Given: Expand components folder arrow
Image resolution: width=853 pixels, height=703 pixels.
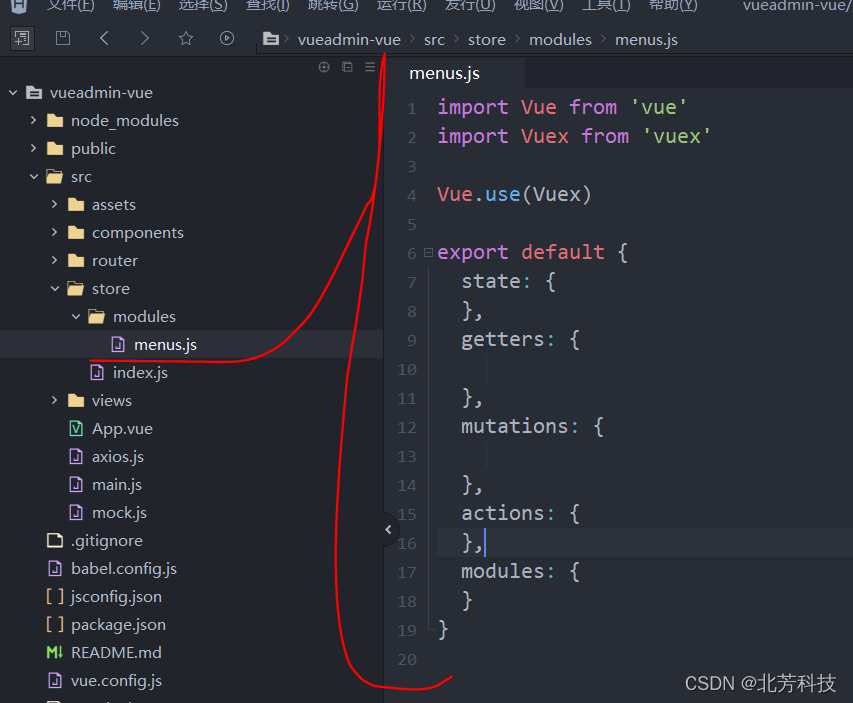Looking at the screenshot, I should click(54, 232).
